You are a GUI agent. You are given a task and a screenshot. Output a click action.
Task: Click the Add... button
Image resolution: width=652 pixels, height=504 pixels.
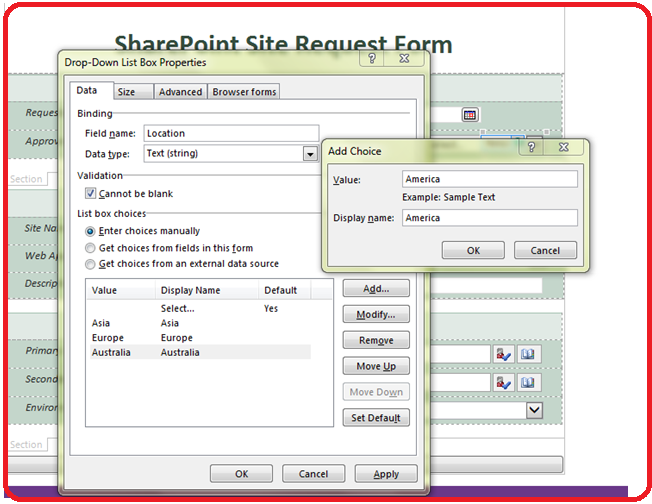pos(376,289)
